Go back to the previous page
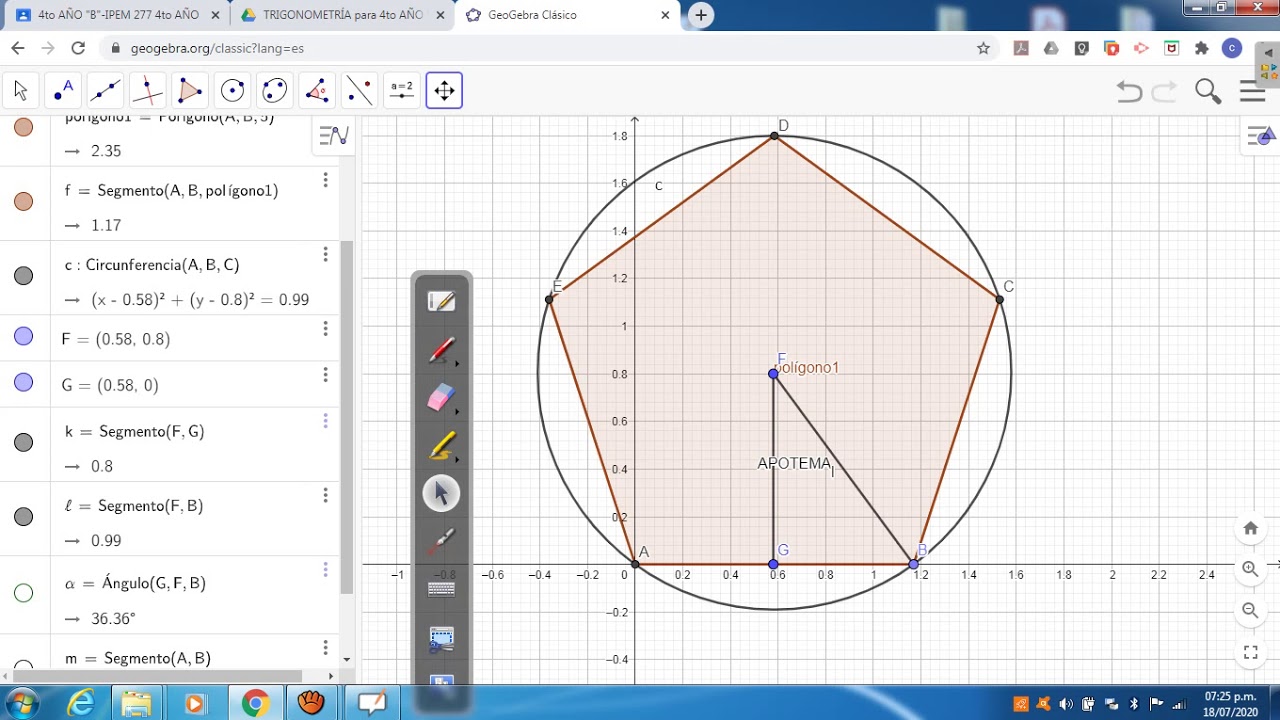Viewport: 1280px width, 720px height. tap(17, 48)
